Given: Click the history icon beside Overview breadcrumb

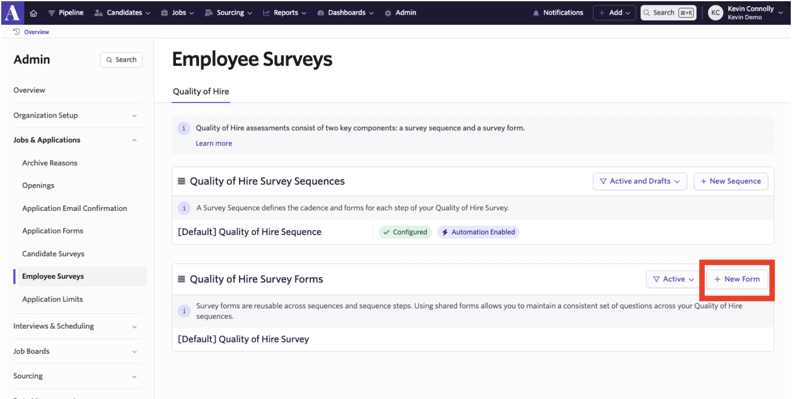Looking at the screenshot, I should 16,32.
